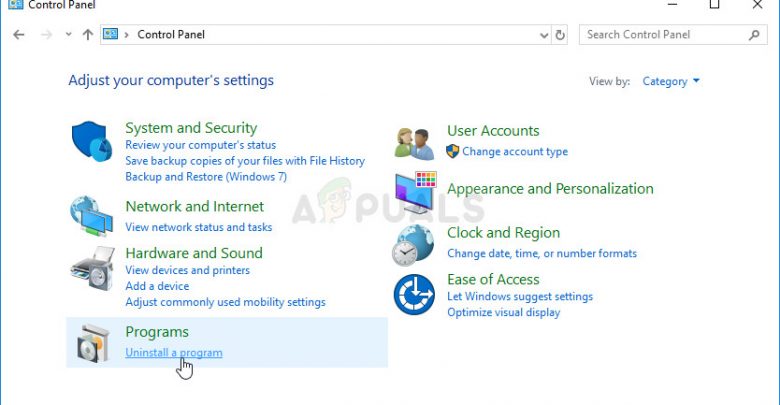
Task: Click the Search Control Panel field
Action: click(x=665, y=34)
